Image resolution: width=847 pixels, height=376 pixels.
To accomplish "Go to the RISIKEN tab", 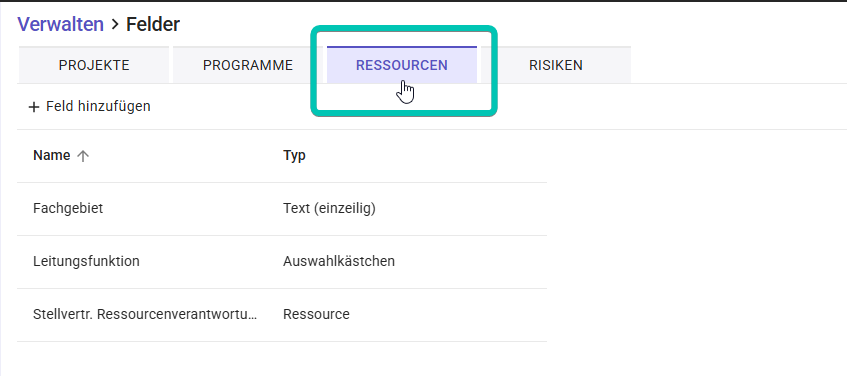I will coord(556,65).
